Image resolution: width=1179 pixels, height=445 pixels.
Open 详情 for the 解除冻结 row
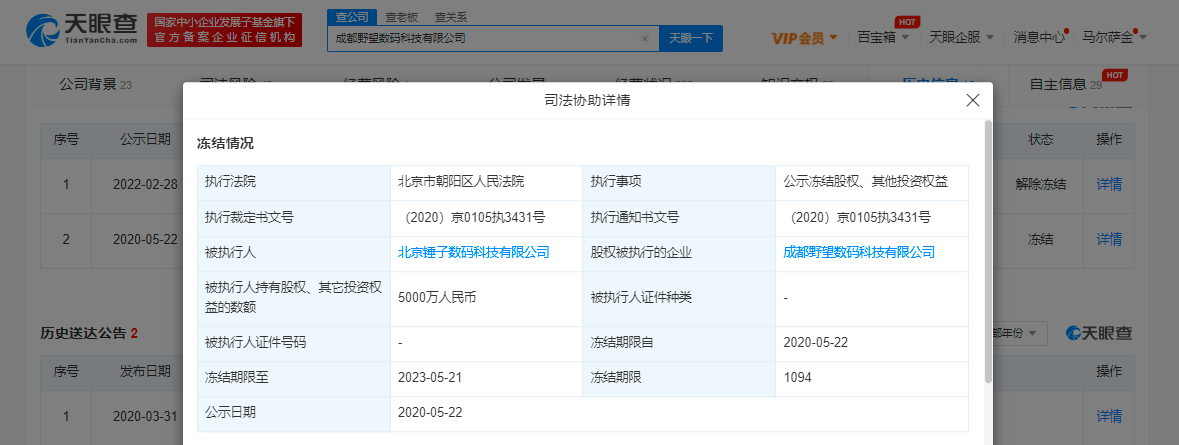coord(1109,184)
